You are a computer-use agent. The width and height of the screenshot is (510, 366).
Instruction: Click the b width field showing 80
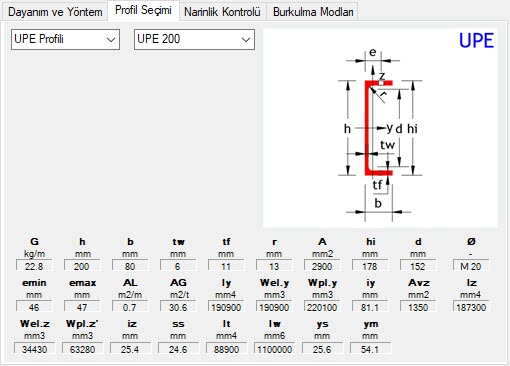coord(130,266)
